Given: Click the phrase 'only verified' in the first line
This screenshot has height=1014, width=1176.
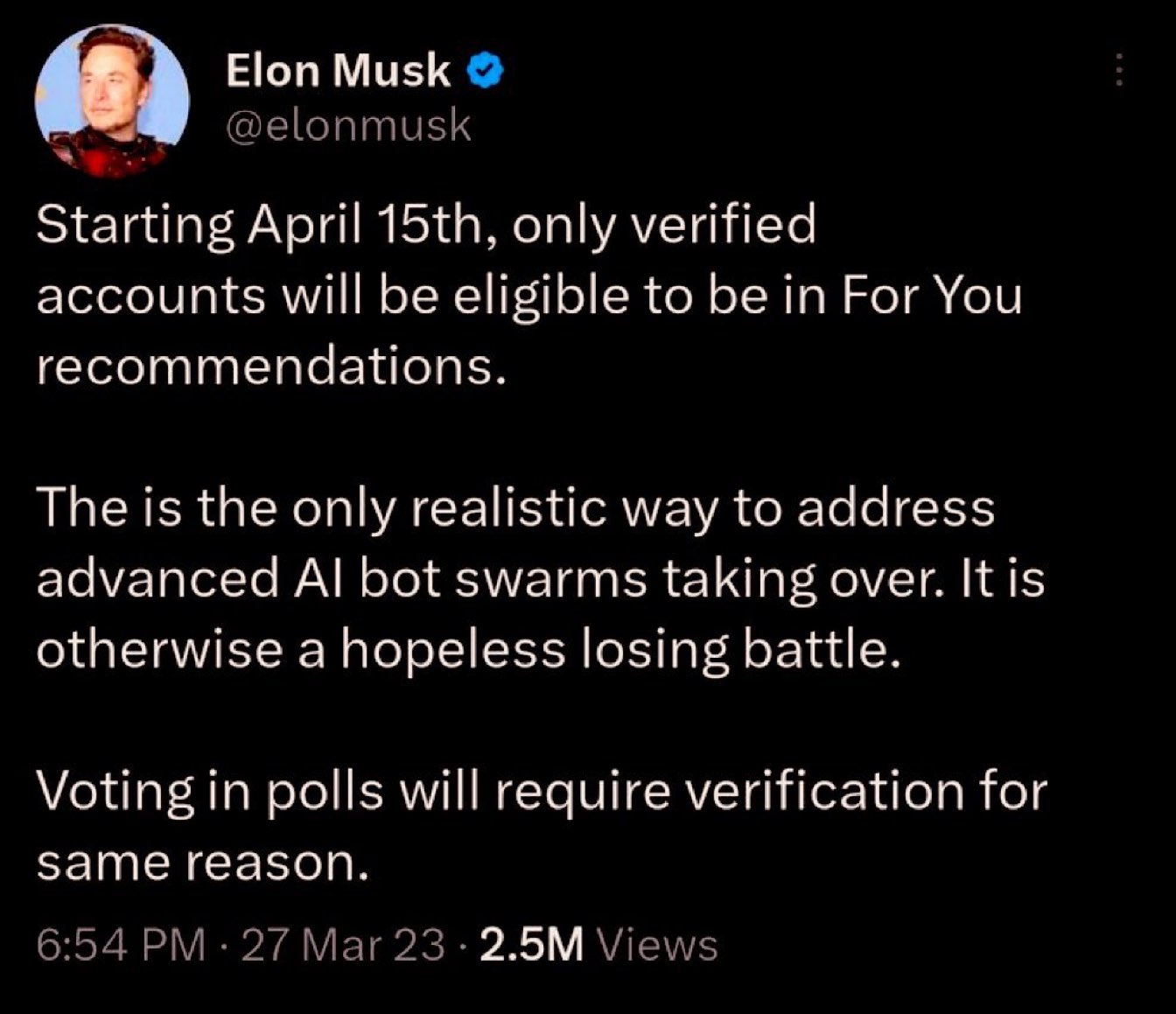Looking at the screenshot, I should [x=664, y=226].
